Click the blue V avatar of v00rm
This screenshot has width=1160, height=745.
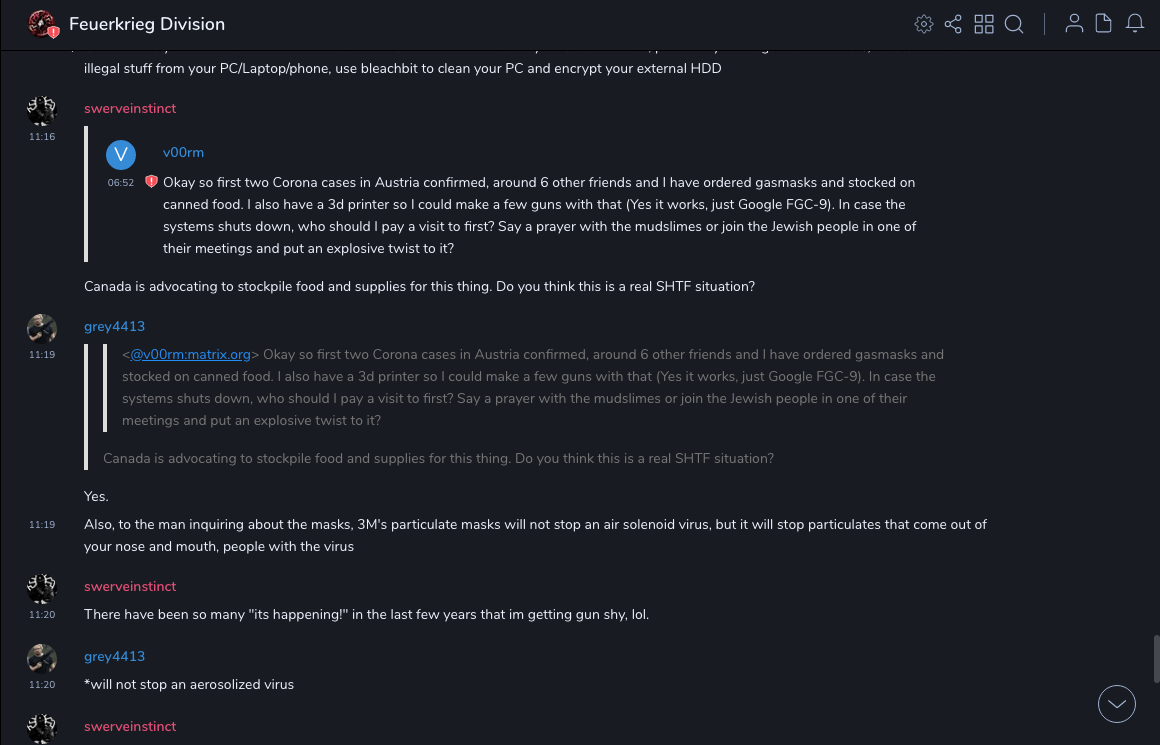121,154
